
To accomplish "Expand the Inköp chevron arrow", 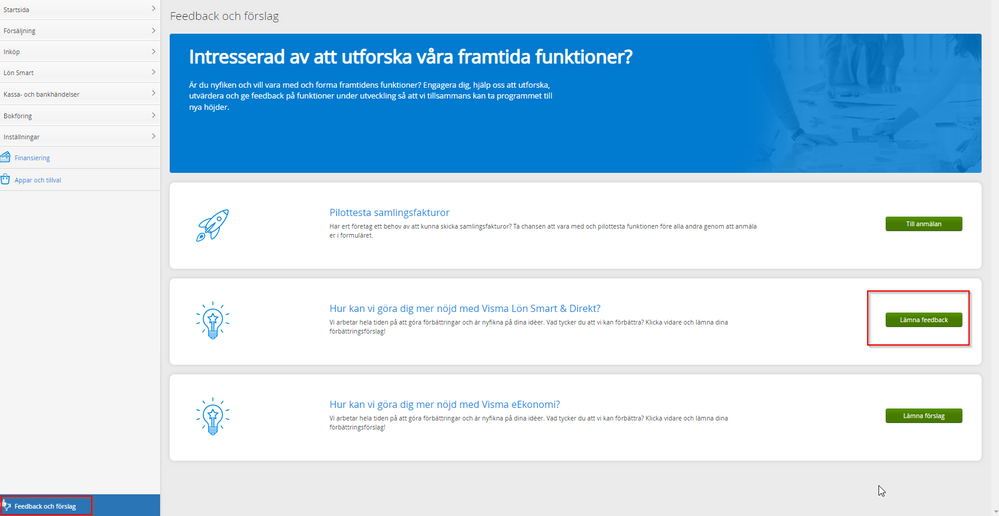I will tap(153, 51).
